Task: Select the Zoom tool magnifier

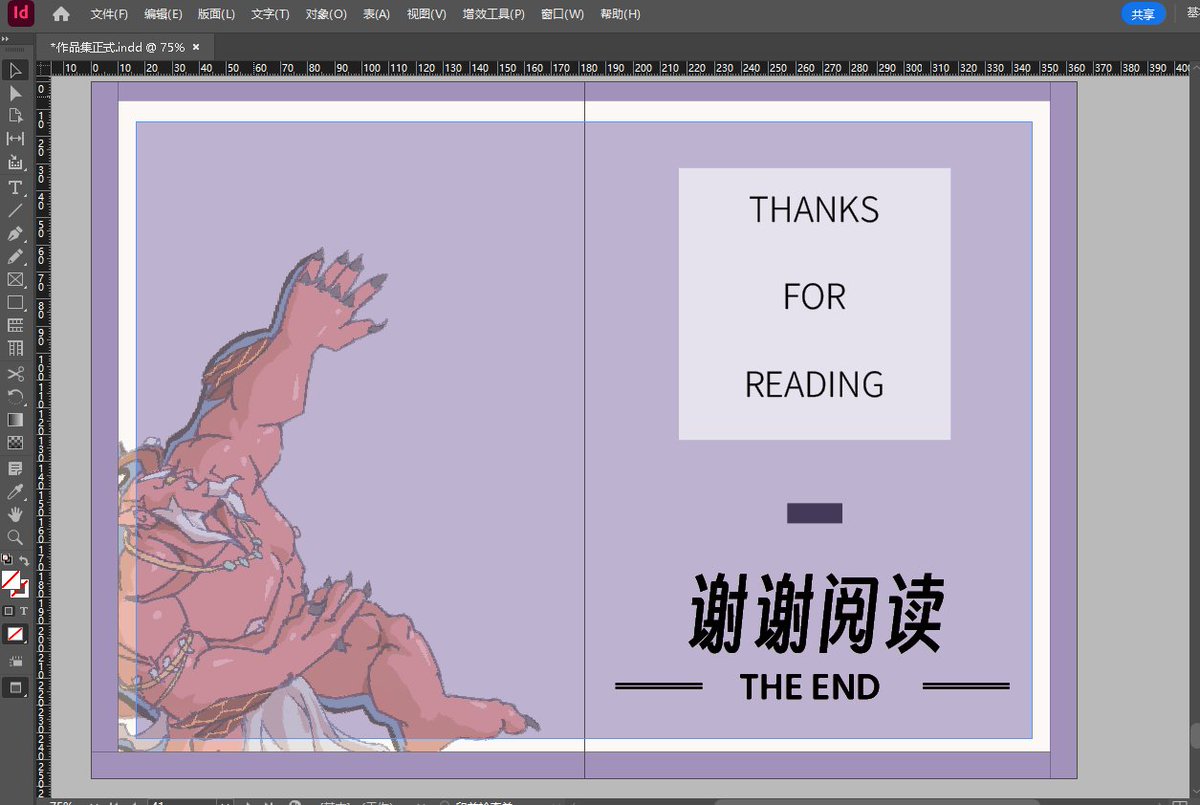Action: [15, 537]
